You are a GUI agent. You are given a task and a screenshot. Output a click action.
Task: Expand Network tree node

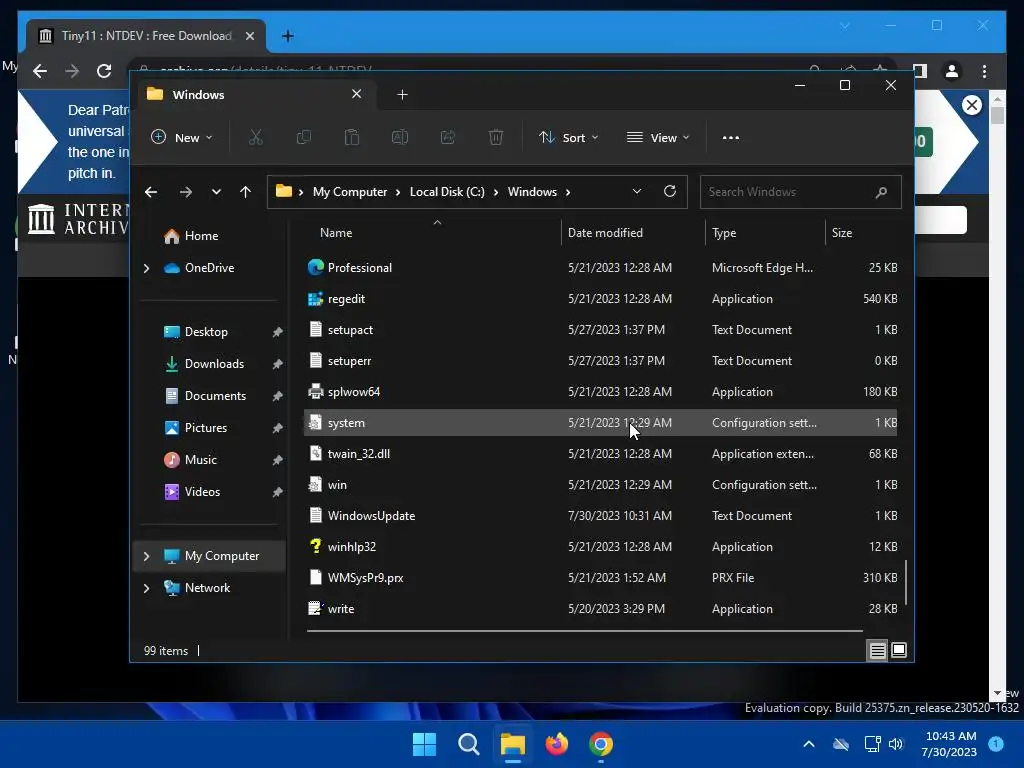(146, 588)
